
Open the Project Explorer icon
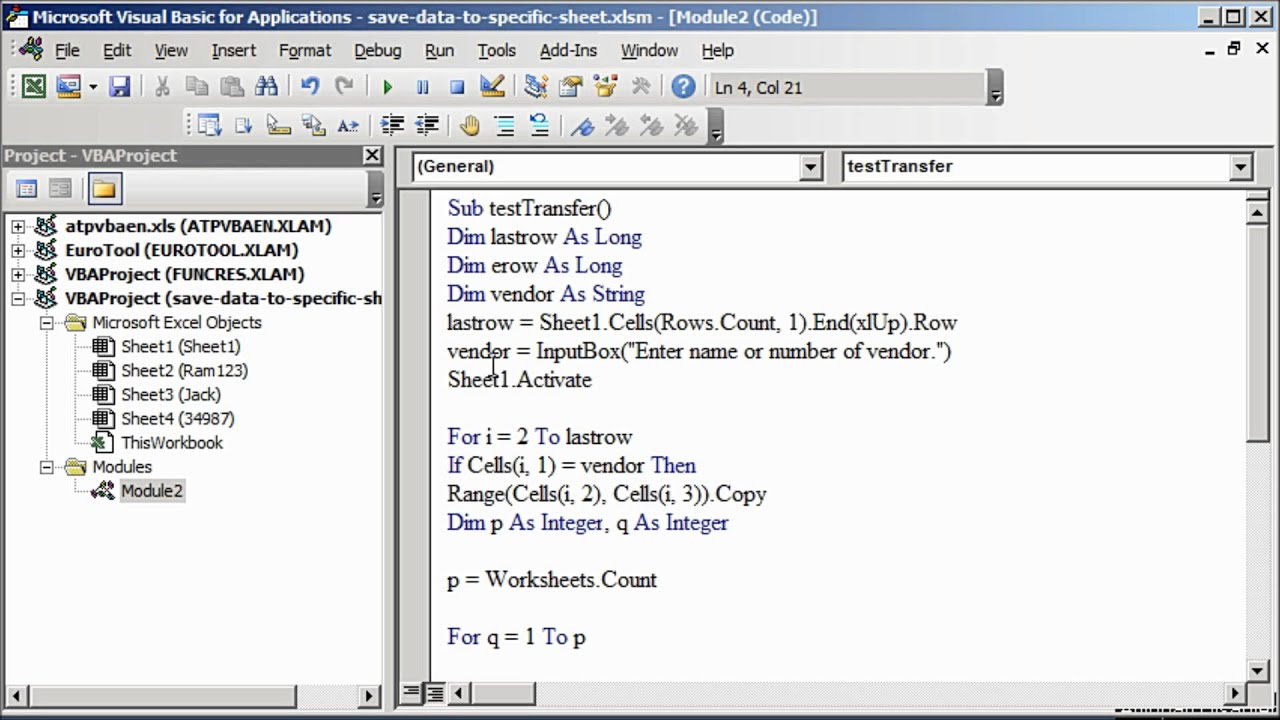536,87
